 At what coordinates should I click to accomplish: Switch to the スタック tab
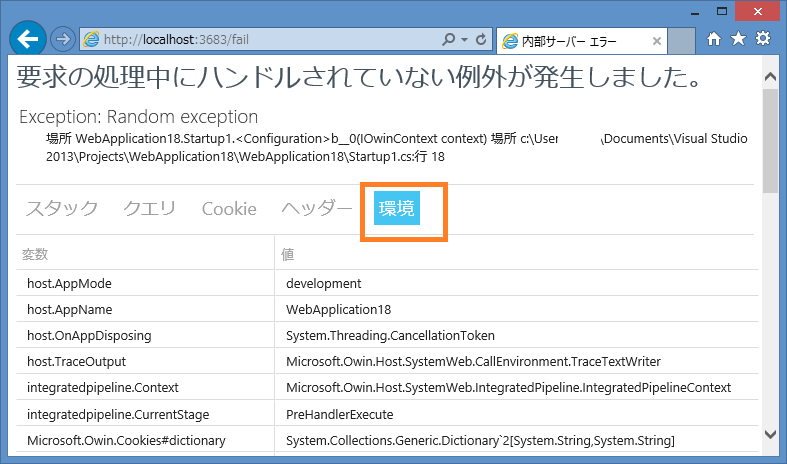[62, 208]
